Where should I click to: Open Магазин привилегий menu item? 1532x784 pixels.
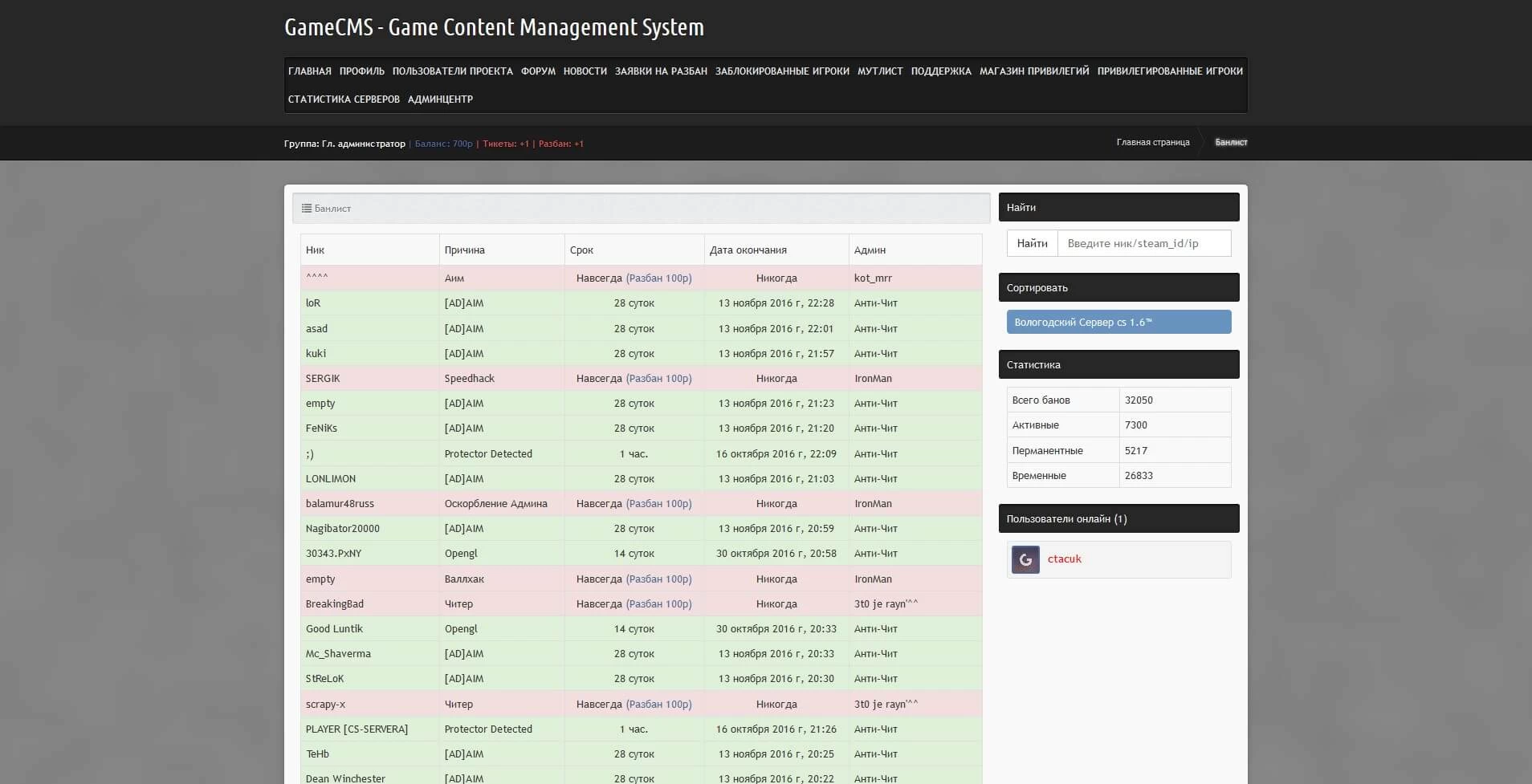1033,71
